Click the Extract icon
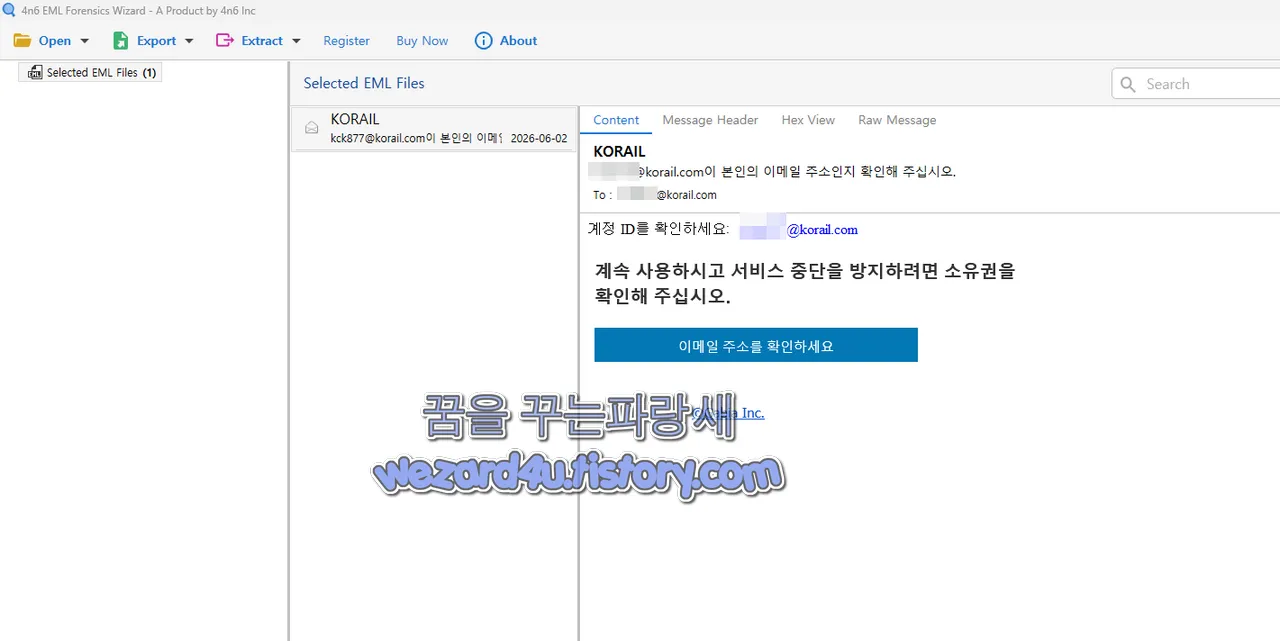Viewport: 1280px width, 641px height. [225, 41]
